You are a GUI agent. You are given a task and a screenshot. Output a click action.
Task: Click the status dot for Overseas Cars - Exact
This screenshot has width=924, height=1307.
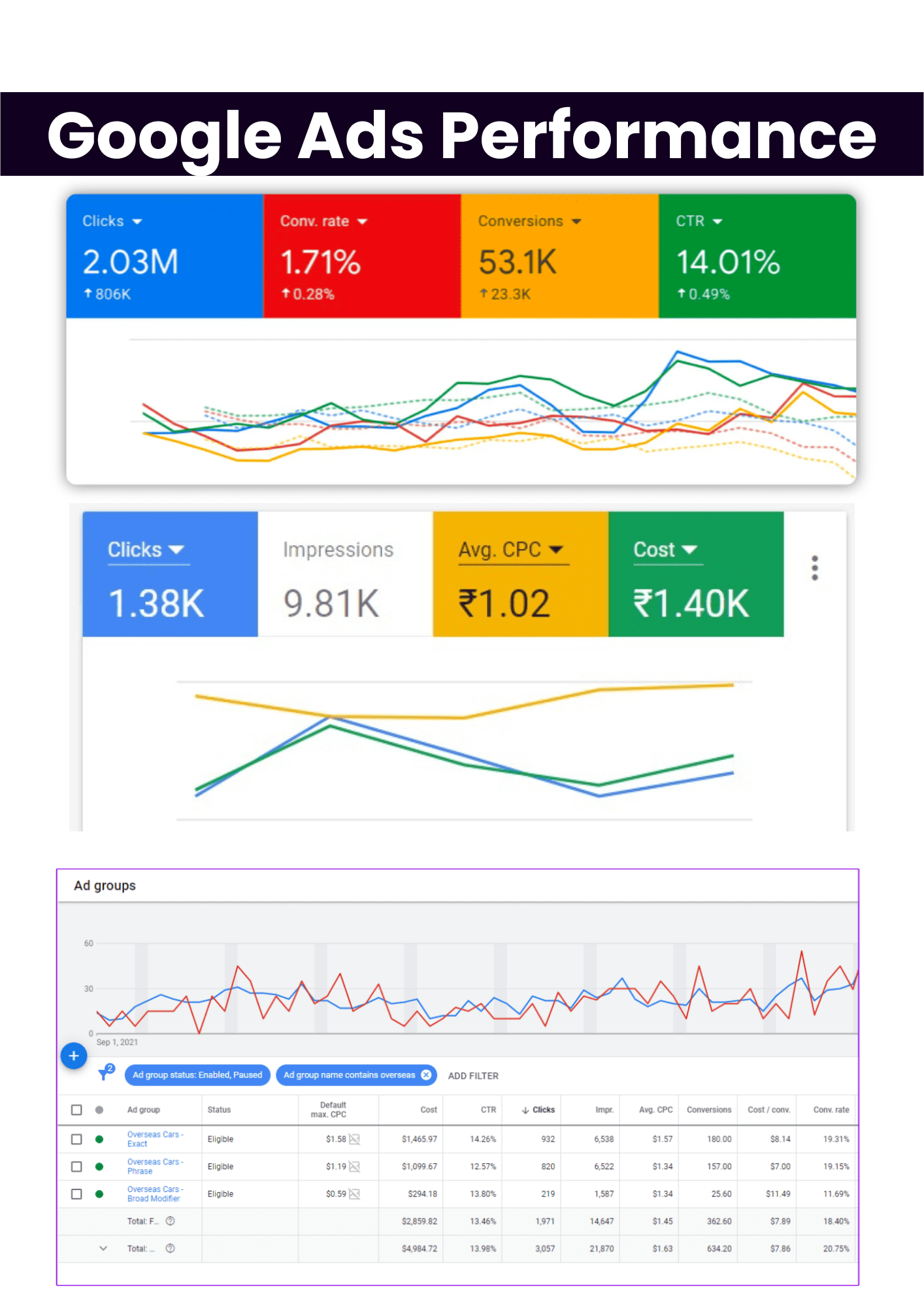(x=99, y=1139)
